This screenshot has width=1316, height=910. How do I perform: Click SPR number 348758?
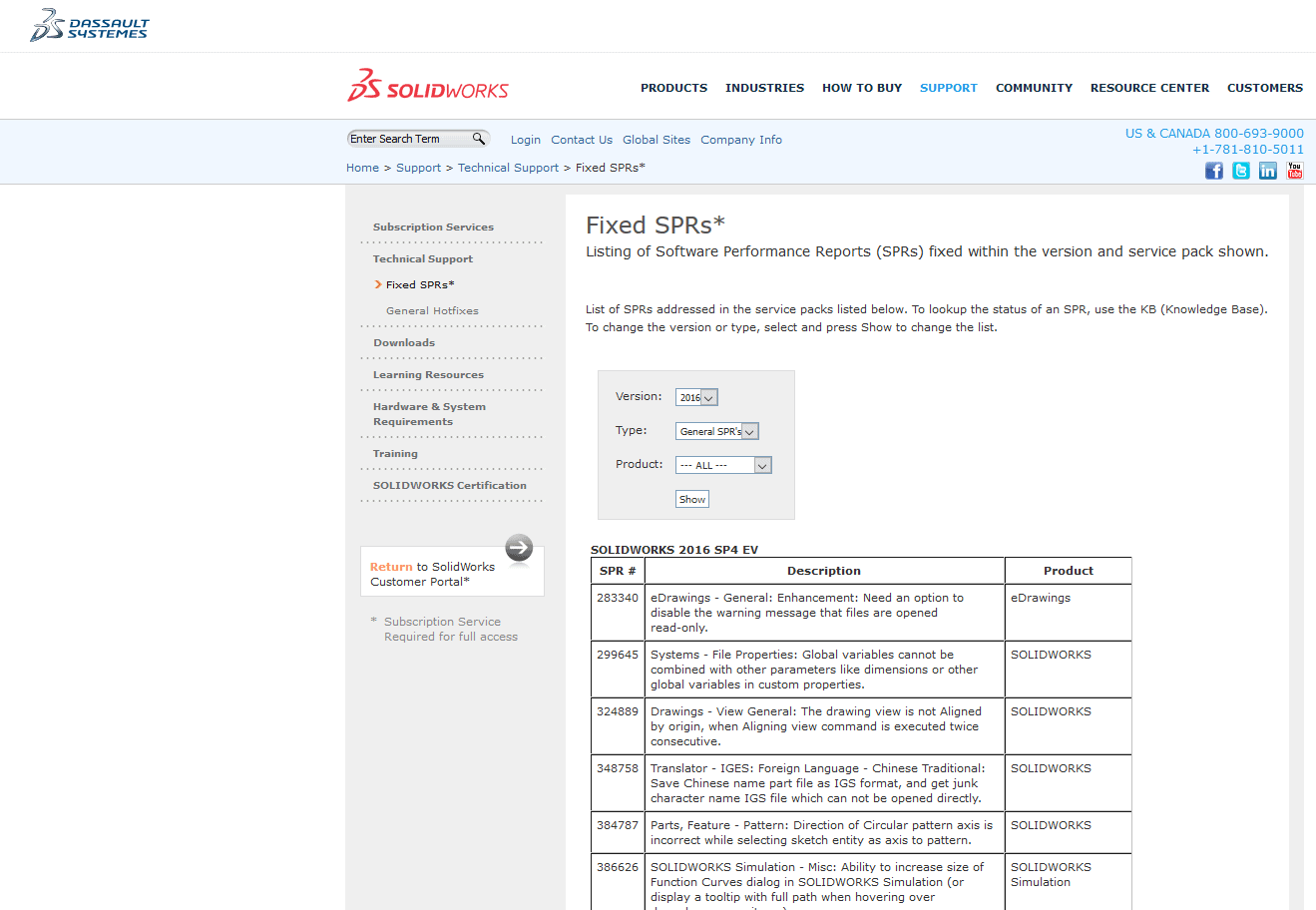coord(618,768)
